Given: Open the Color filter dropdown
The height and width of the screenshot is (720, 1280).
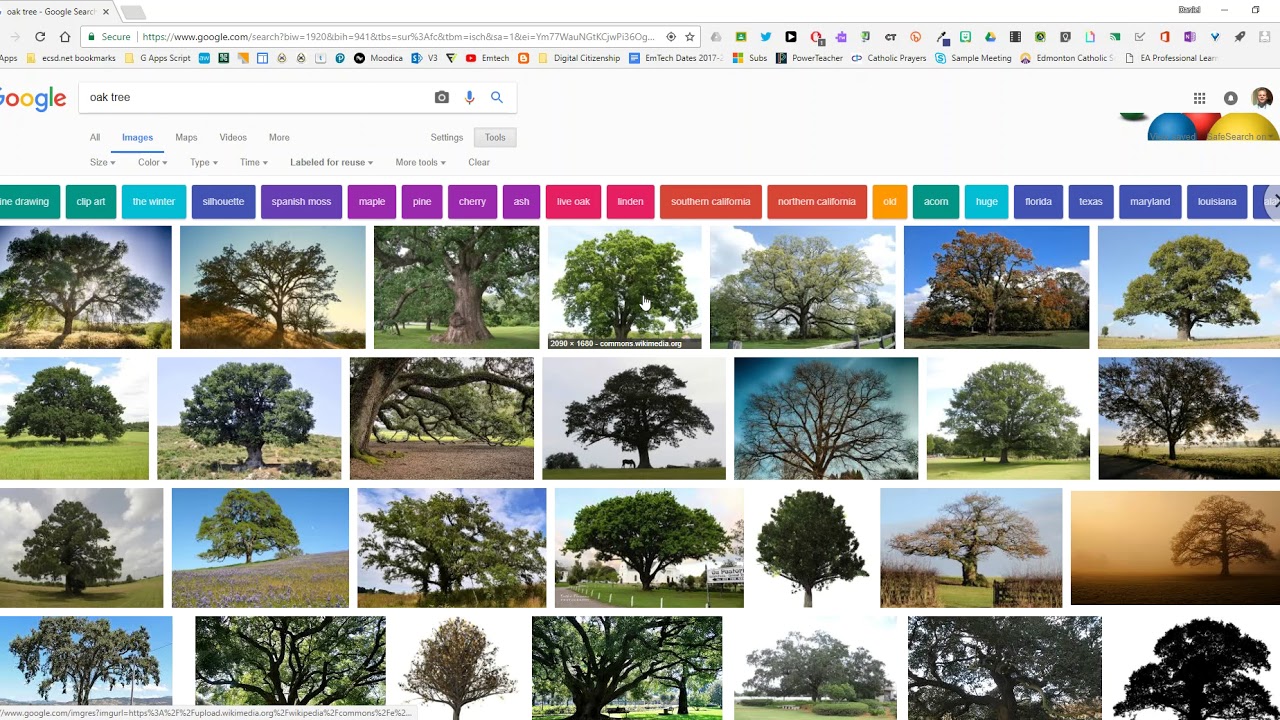Looking at the screenshot, I should click(x=152, y=162).
